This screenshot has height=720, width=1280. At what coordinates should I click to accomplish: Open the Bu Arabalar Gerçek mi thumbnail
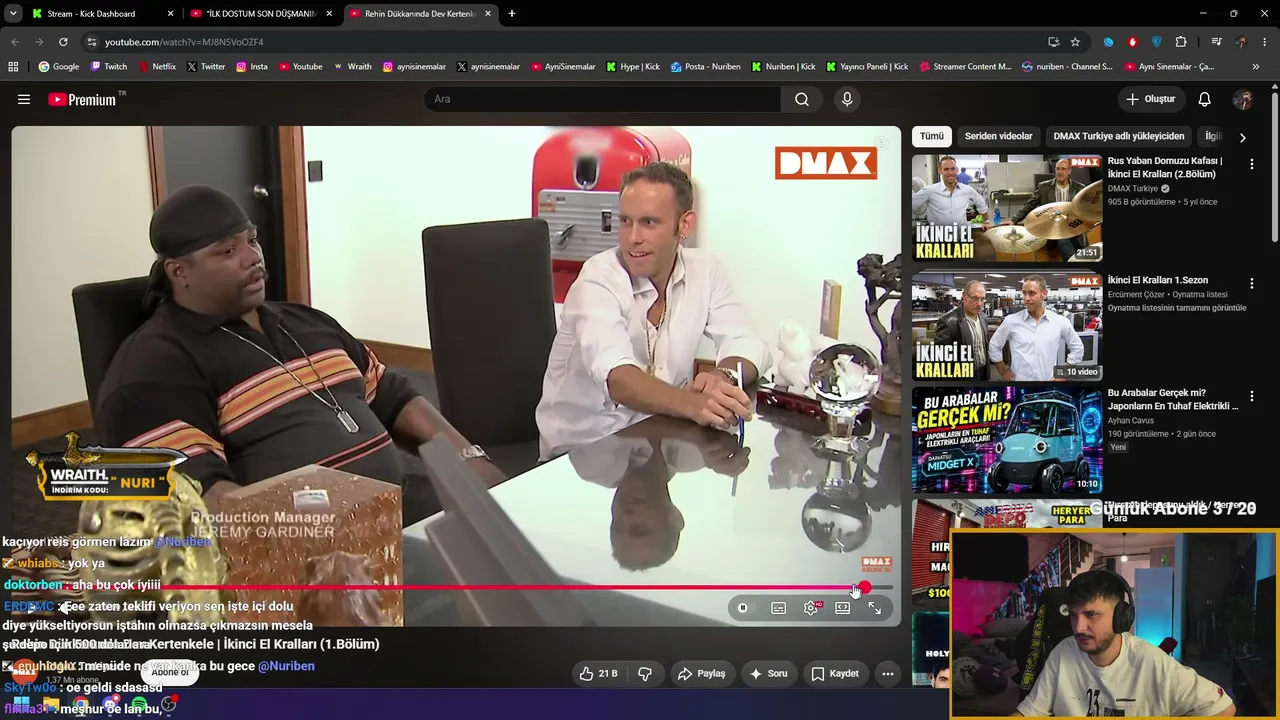coord(1007,440)
